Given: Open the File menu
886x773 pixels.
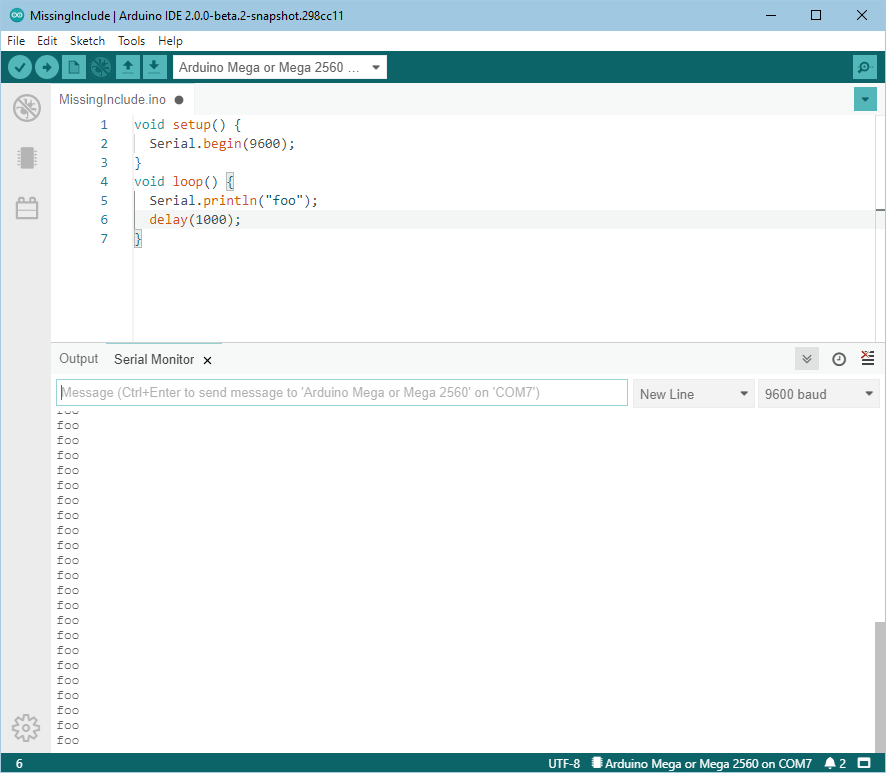Looking at the screenshot, I should click(x=16, y=41).
